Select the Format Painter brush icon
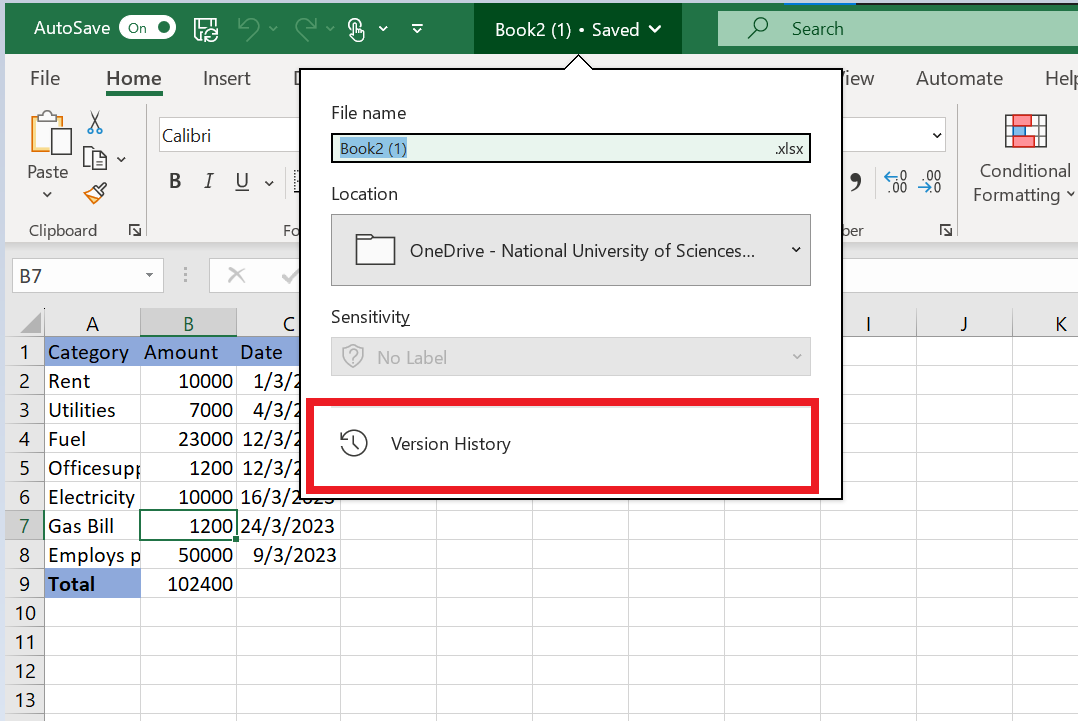Screen dimensions: 1078x721 pos(96,193)
